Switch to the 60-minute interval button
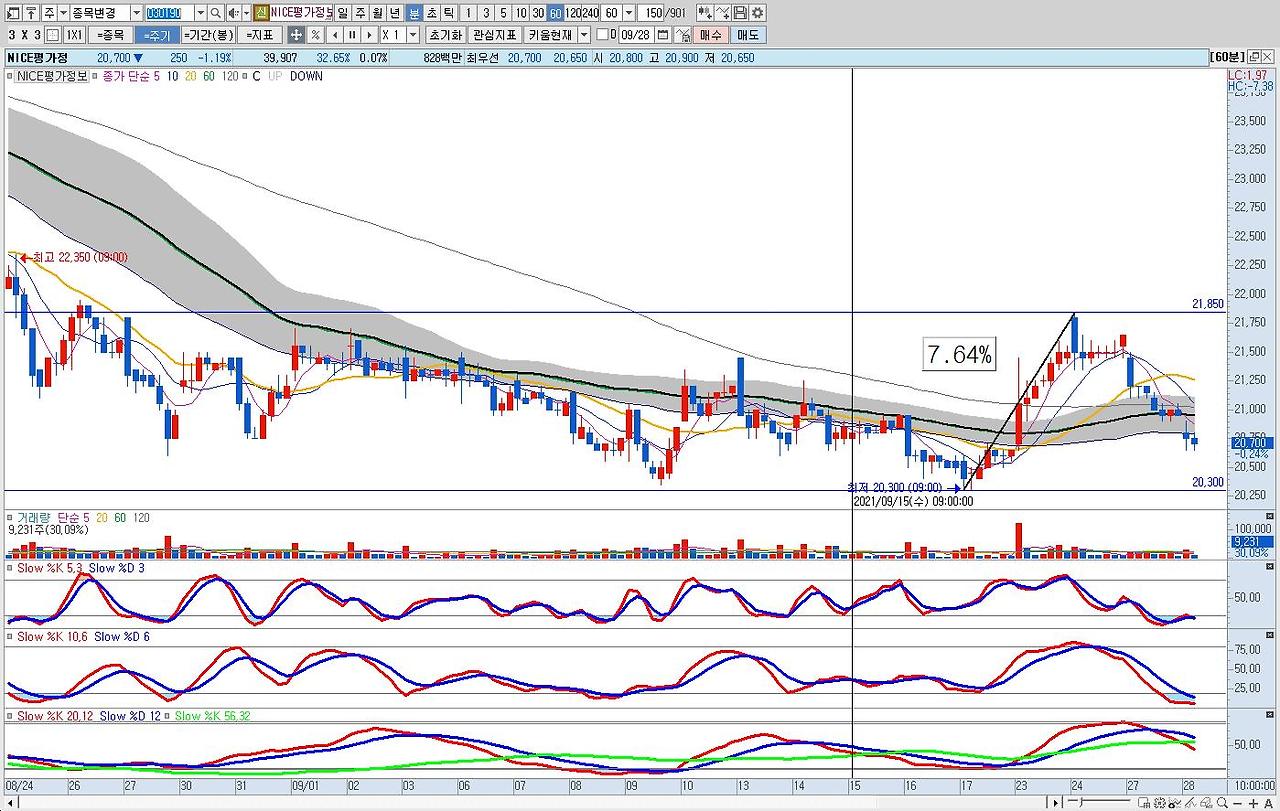Image resolution: width=1280 pixels, height=811 pixels. tap(556, 13)
